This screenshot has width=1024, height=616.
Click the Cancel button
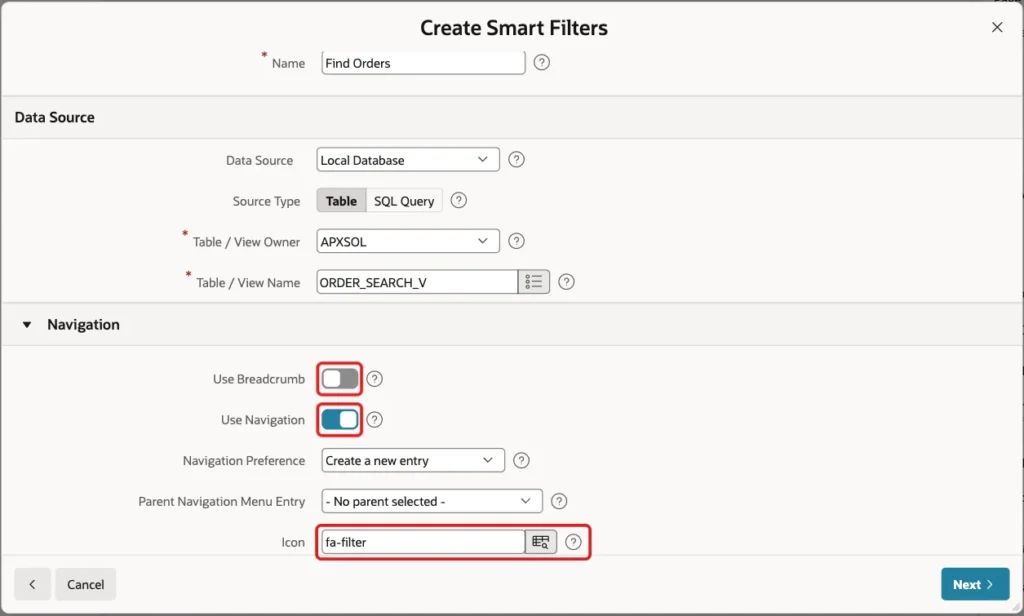point(86,584)
